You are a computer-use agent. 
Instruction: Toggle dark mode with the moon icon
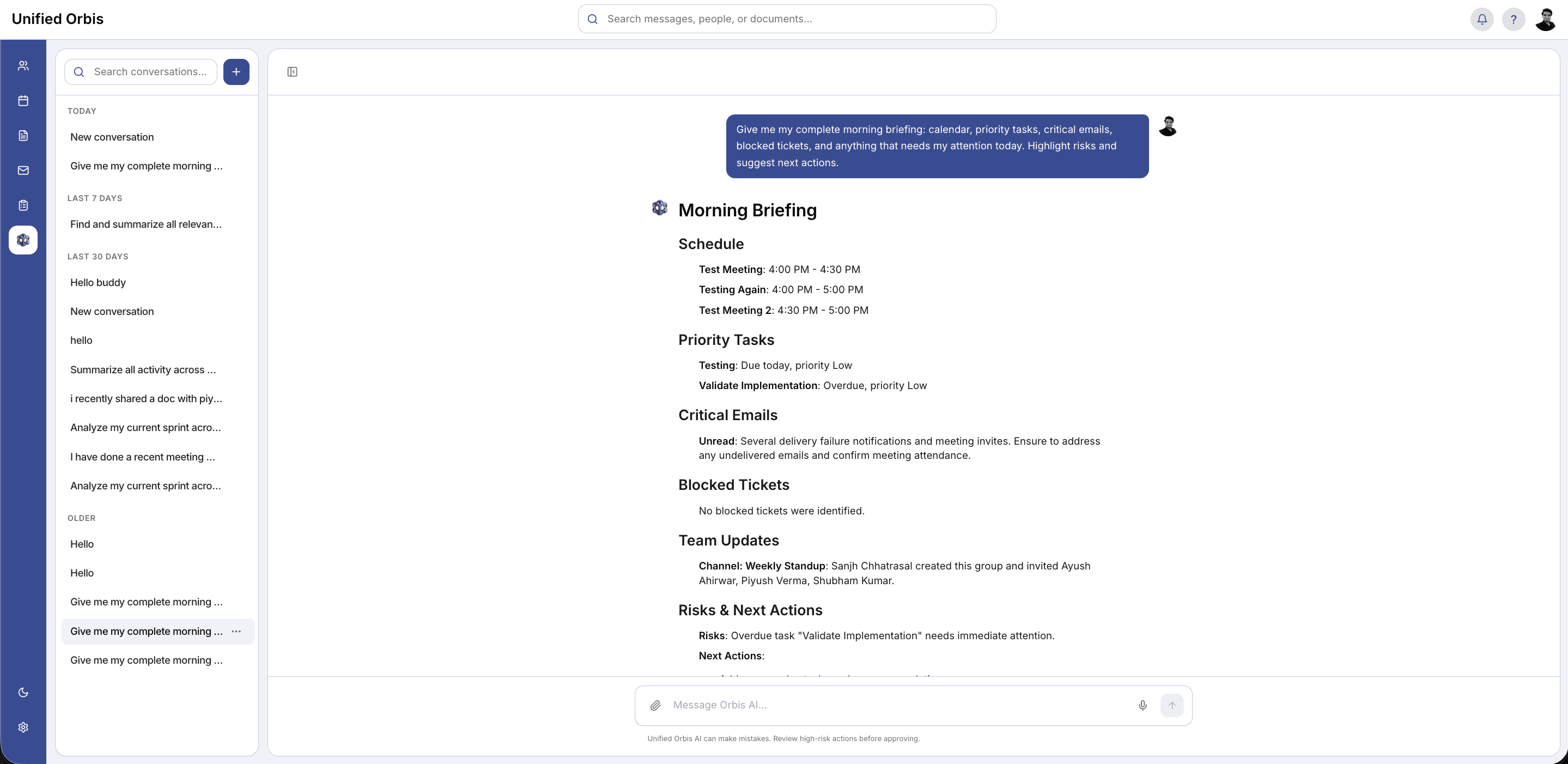point(23,692)
